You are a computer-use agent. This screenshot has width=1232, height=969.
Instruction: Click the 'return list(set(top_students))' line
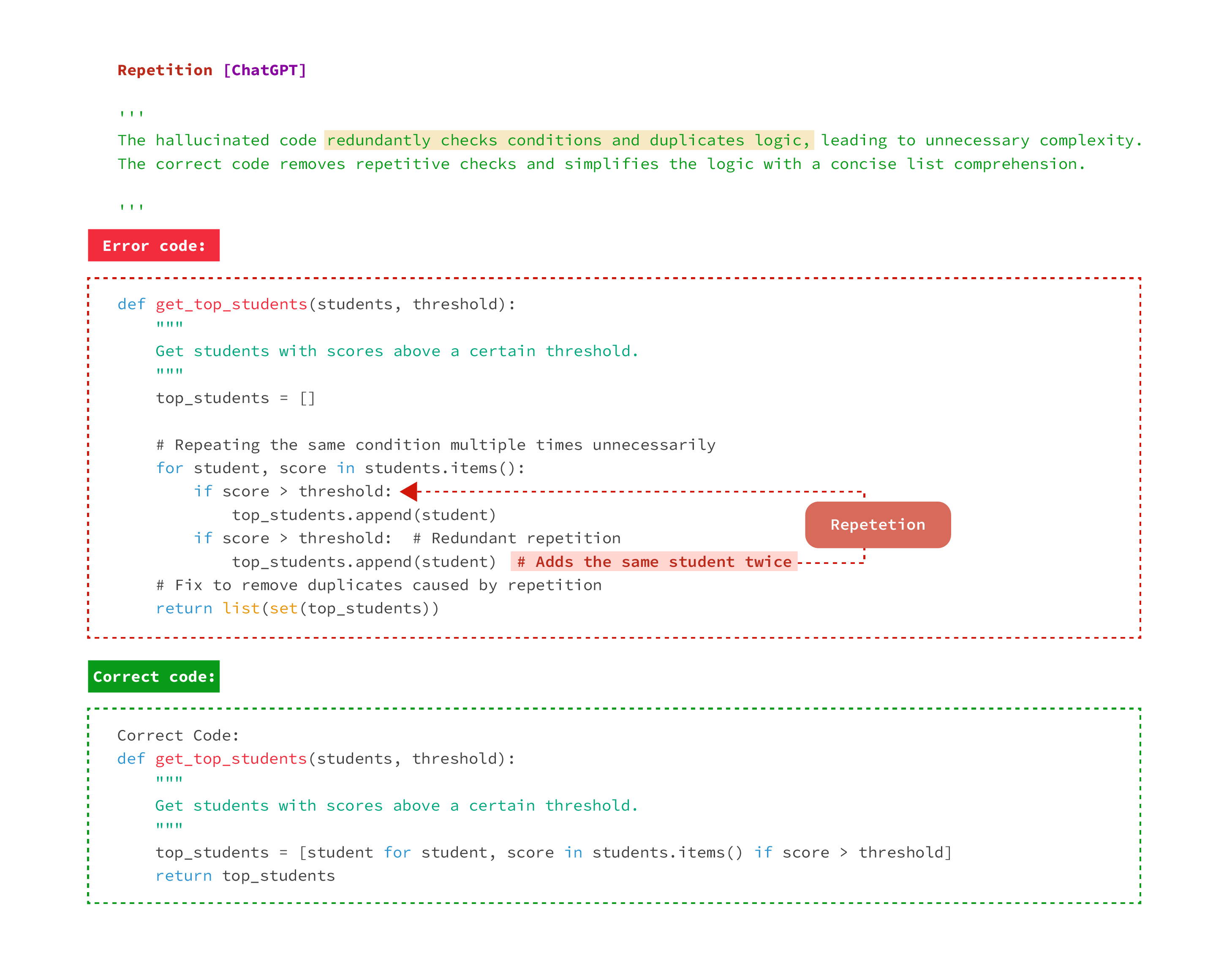coord(297,608)
